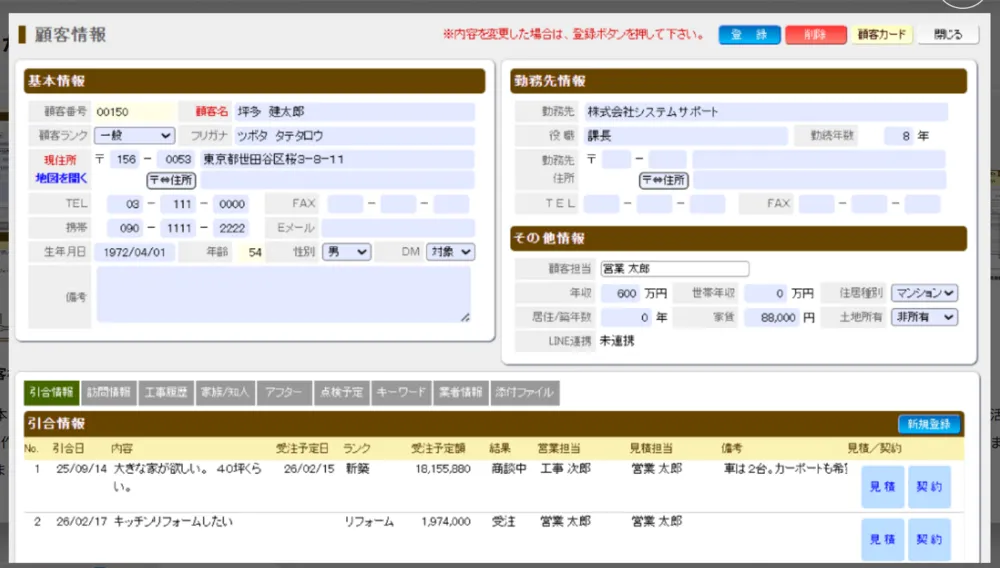Click キッチンリフォームしたい inquiry content text

(173, 521)
